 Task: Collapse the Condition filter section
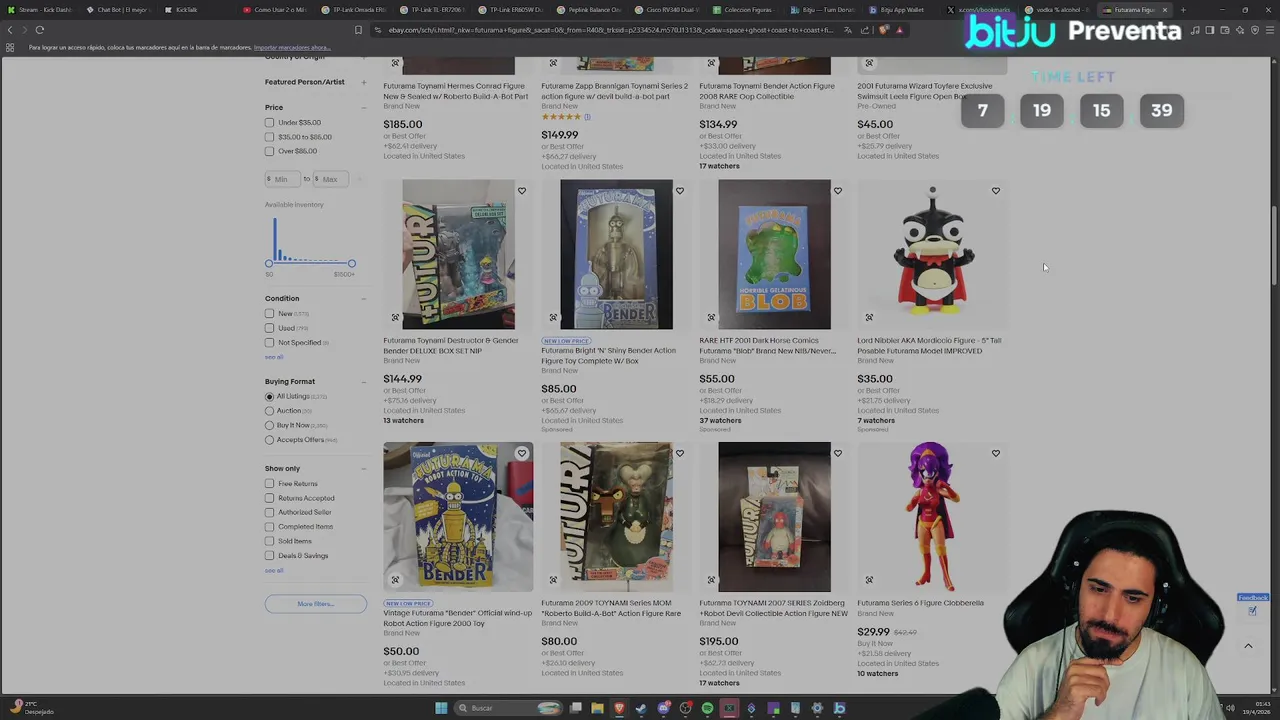[363, 298]
